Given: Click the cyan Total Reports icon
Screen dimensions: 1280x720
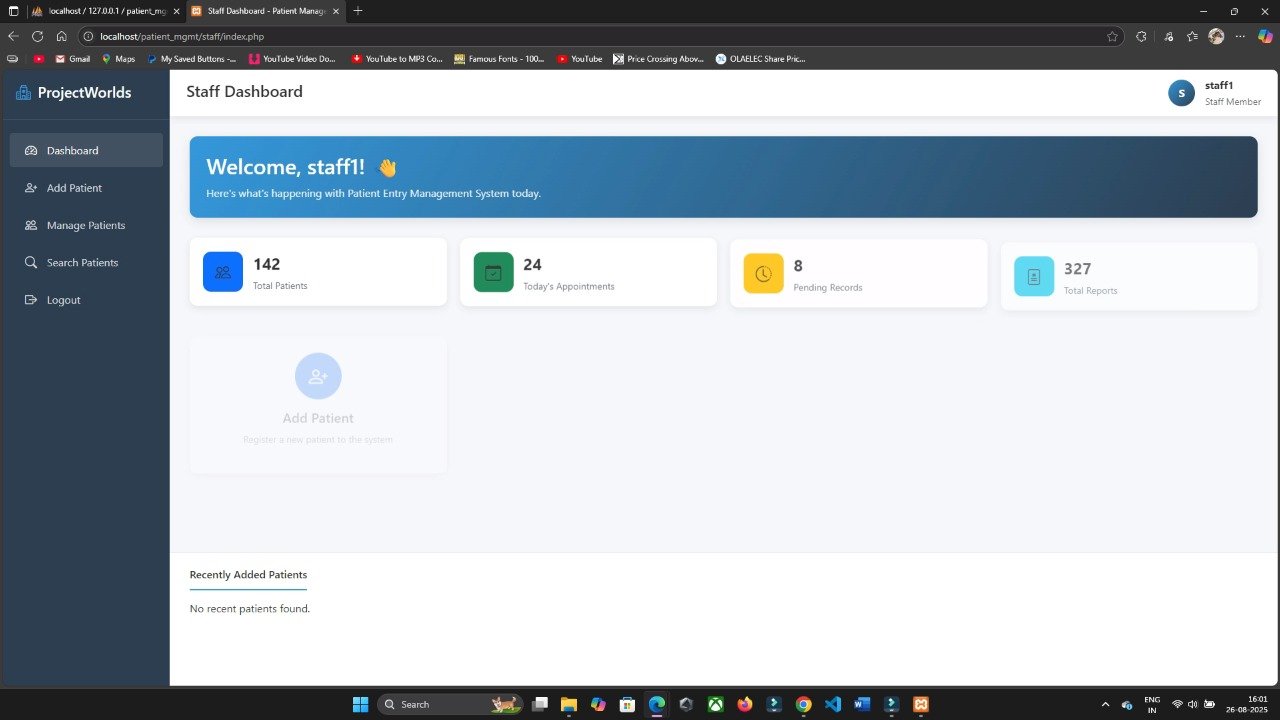Looking at the screenshot, I should [x=1033, y=277].
